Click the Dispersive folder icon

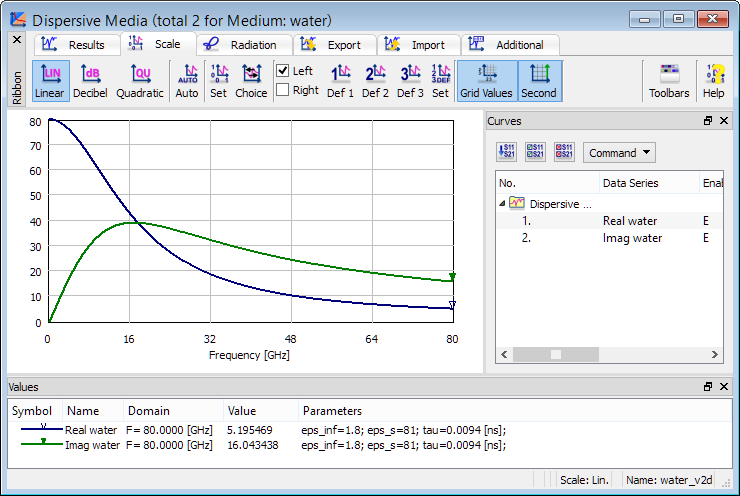click(x=517, y=203)
